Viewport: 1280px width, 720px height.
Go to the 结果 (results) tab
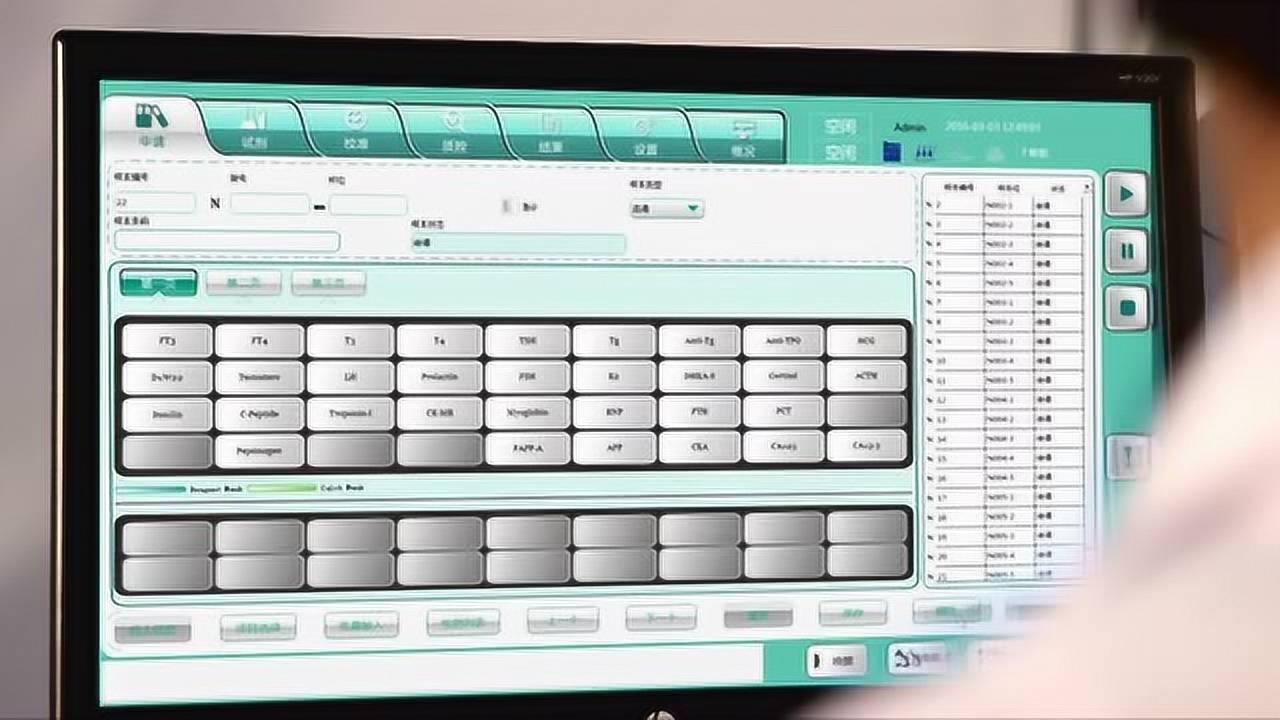tap(551, 134)
